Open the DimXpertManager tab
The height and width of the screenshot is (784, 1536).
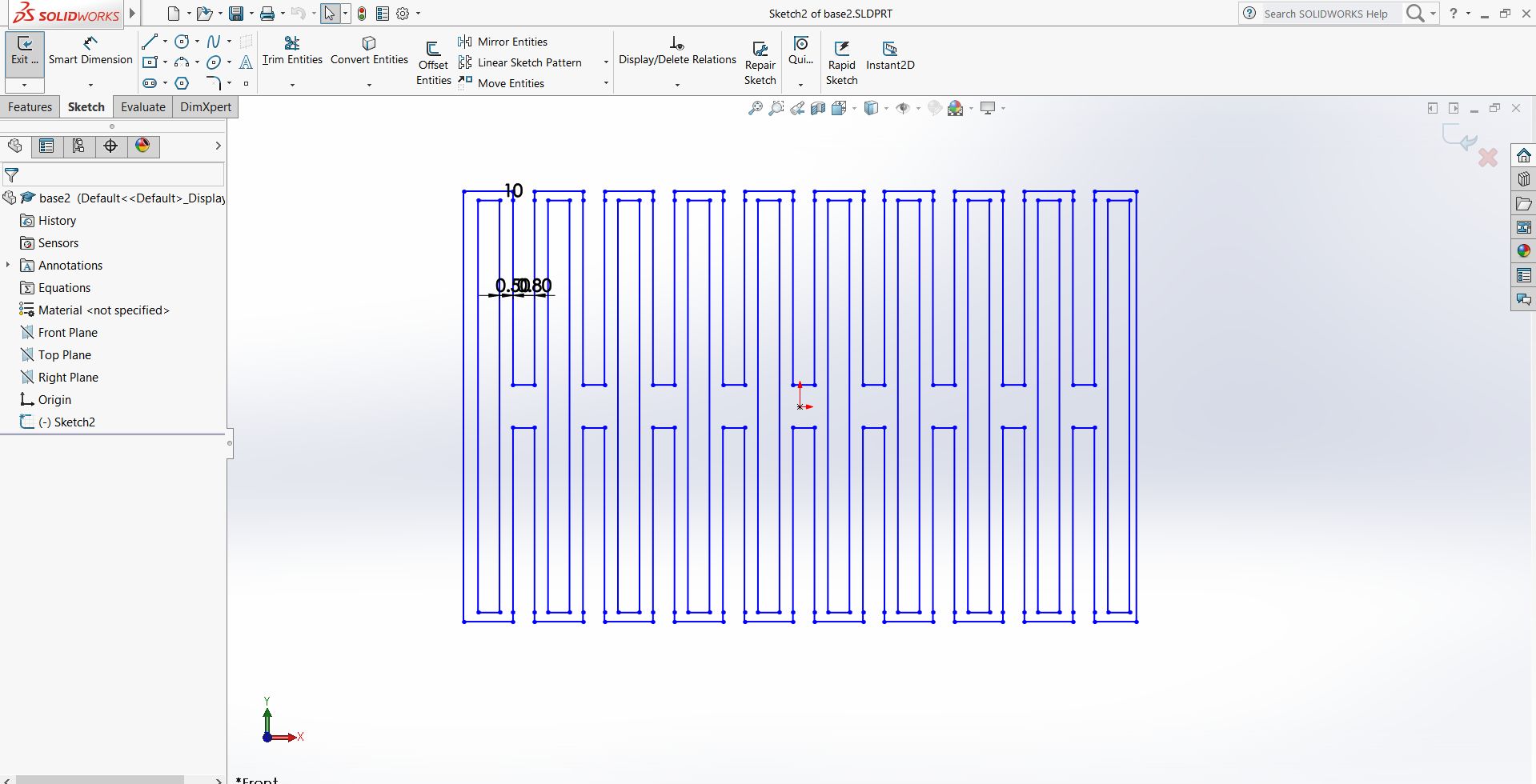click(x=110, y=146)
